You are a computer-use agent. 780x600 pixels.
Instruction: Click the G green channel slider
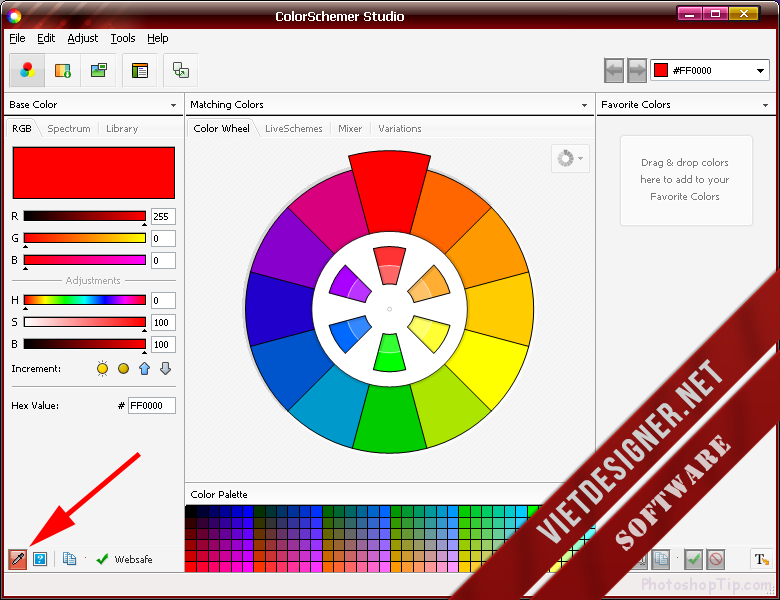(x=85, y=238)
